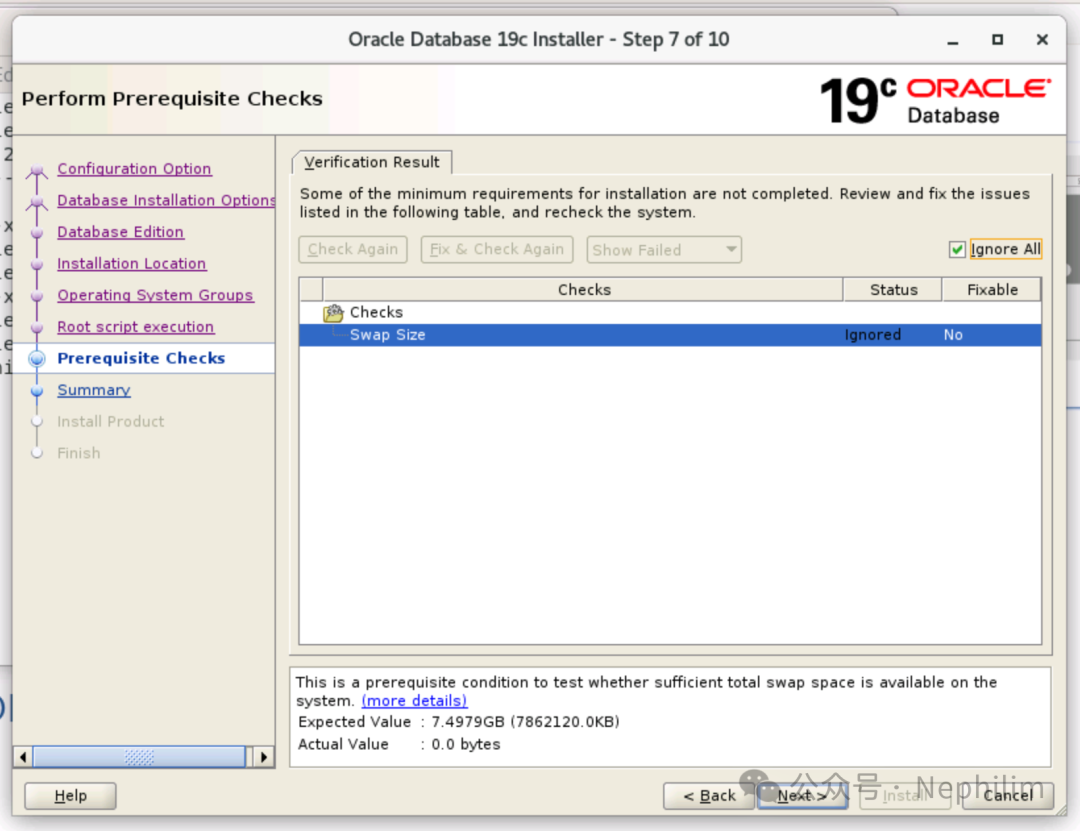The width and height of the screenshot is (1080, 831).
Task: Minimize the installer window
Action: click(x=953, y=41)
